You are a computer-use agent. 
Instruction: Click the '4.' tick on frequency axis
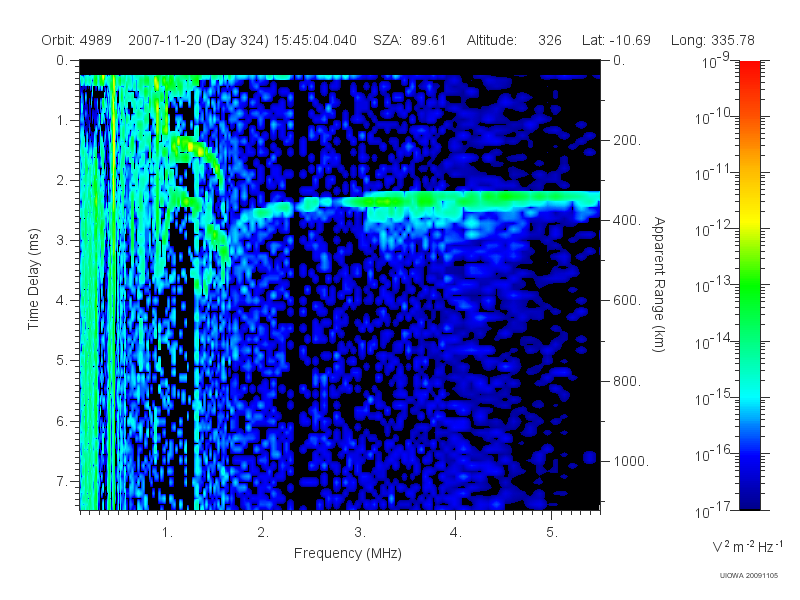(x=456, y=533)
